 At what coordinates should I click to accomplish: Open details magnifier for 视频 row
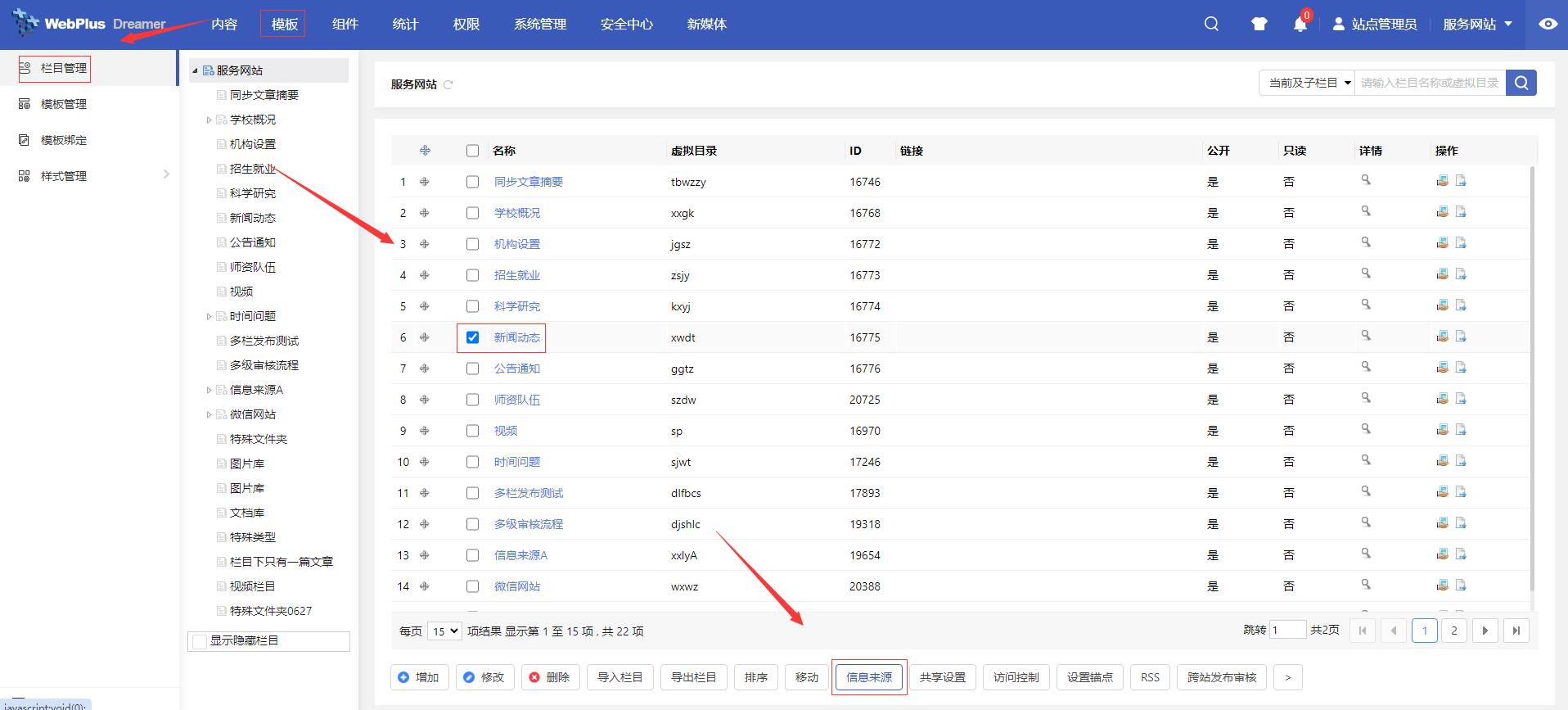click(x=1366, y=429)
